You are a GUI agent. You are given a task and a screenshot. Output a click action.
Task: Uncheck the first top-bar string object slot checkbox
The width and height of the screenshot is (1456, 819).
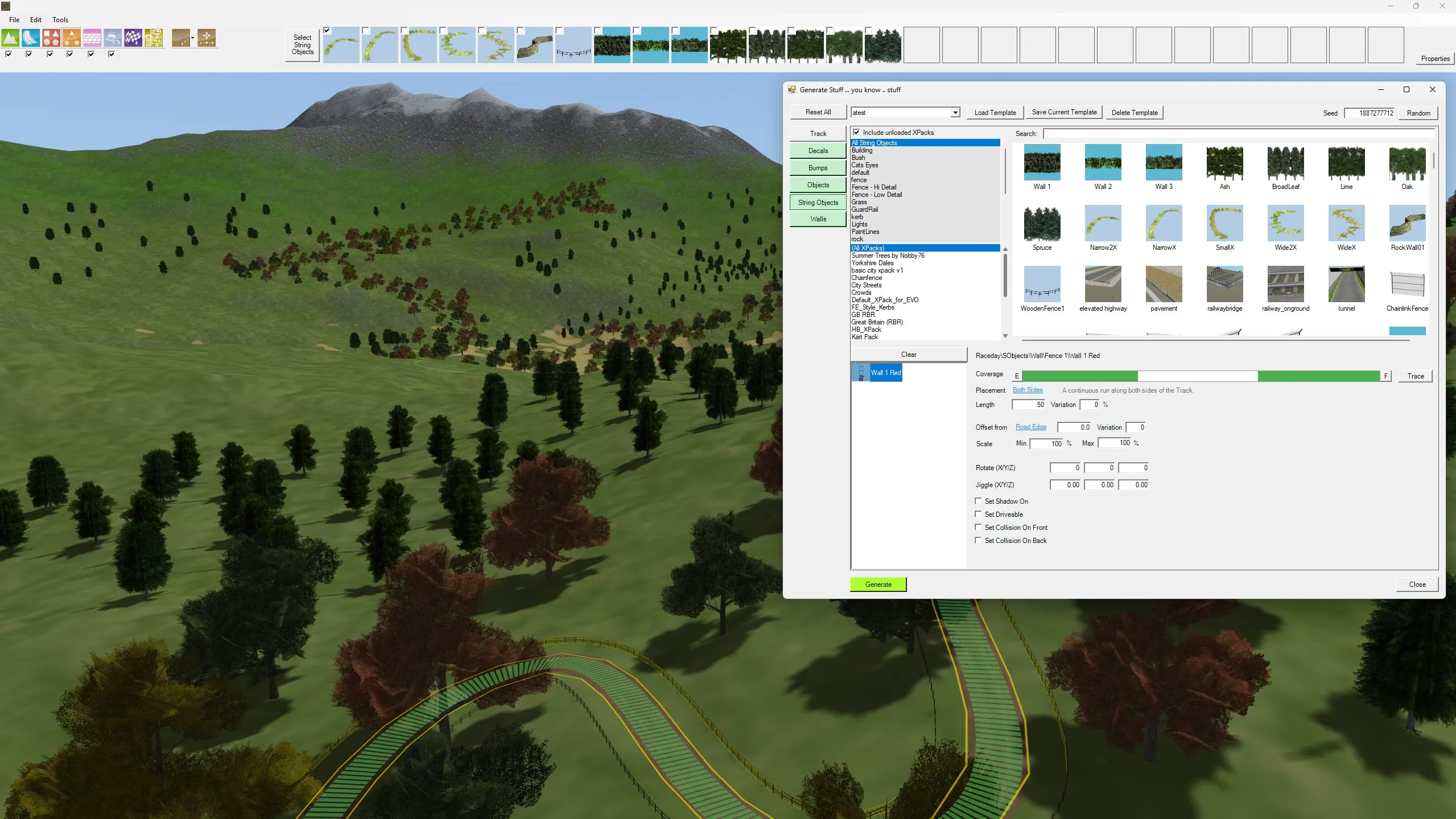(327, 30)
